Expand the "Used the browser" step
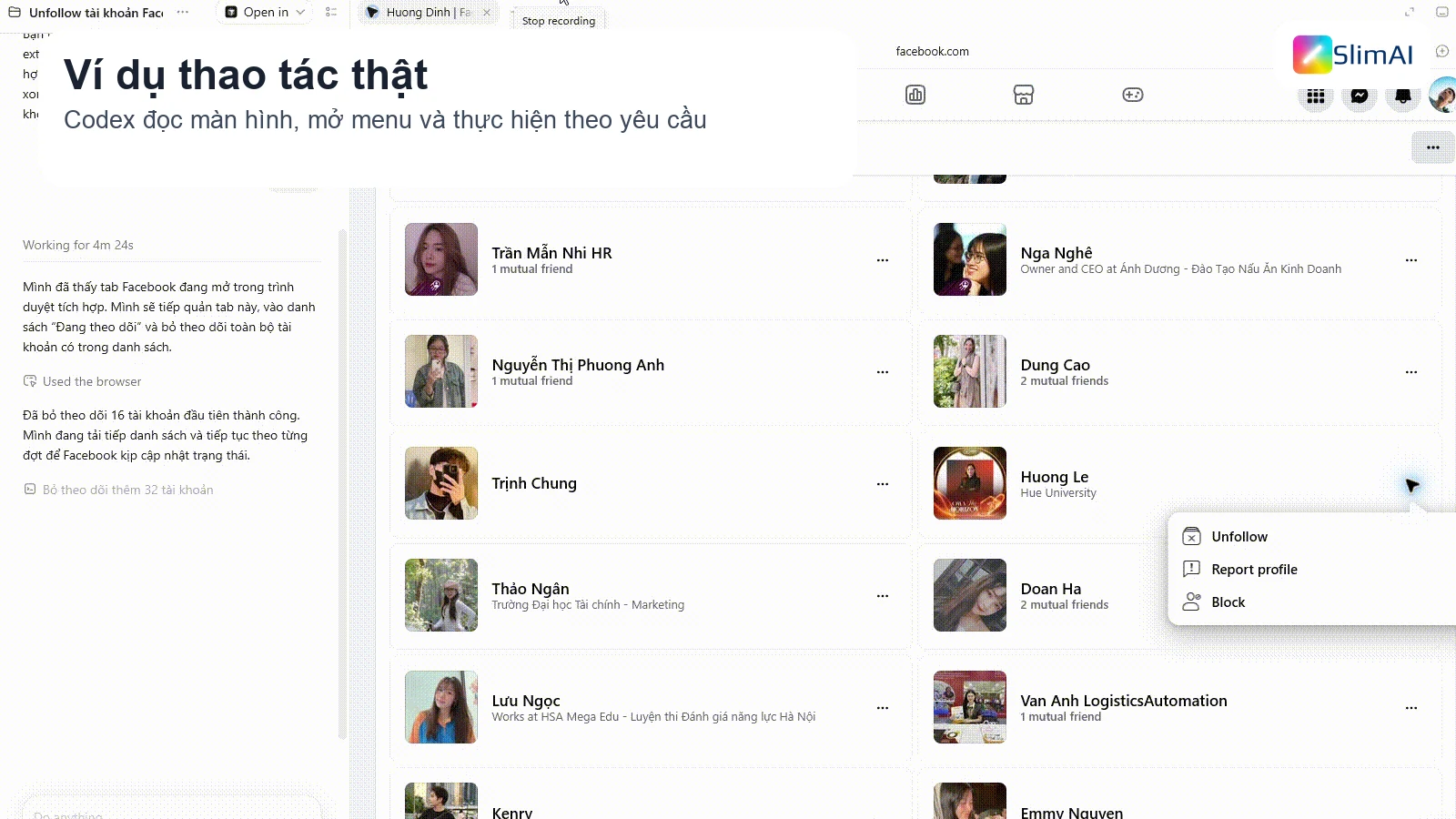 click(82, 381)
